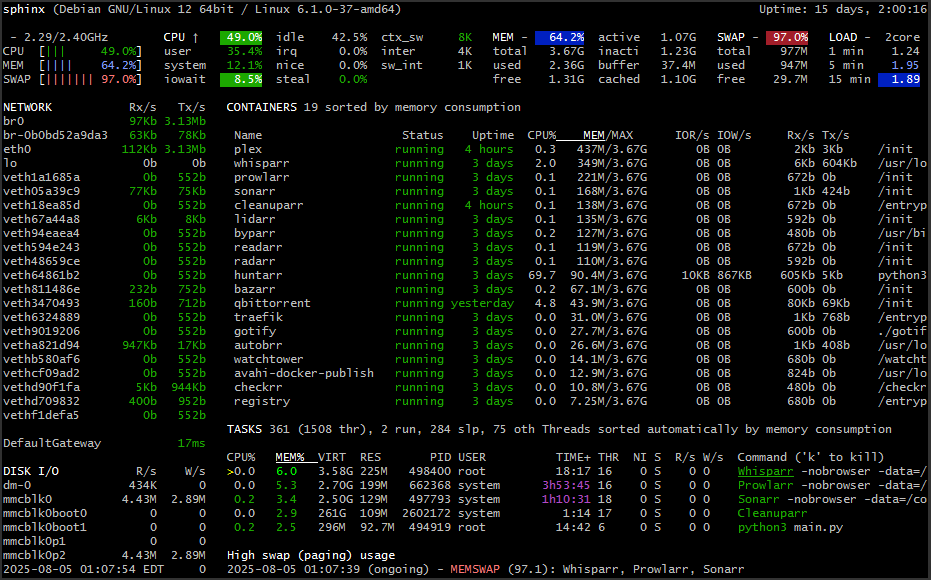Select the Cleanuparr process command
Screen dimensions: 931x580
pyautogui.click(x=772, y=513)
